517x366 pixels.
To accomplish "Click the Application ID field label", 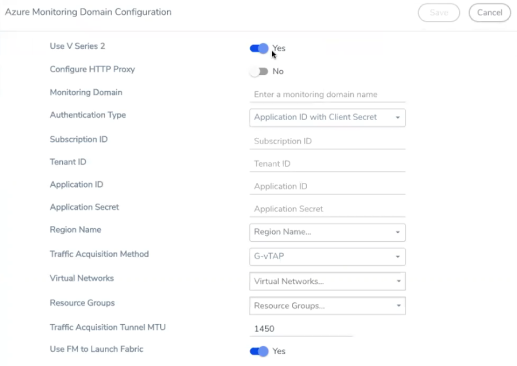I will tap(76, 185).
